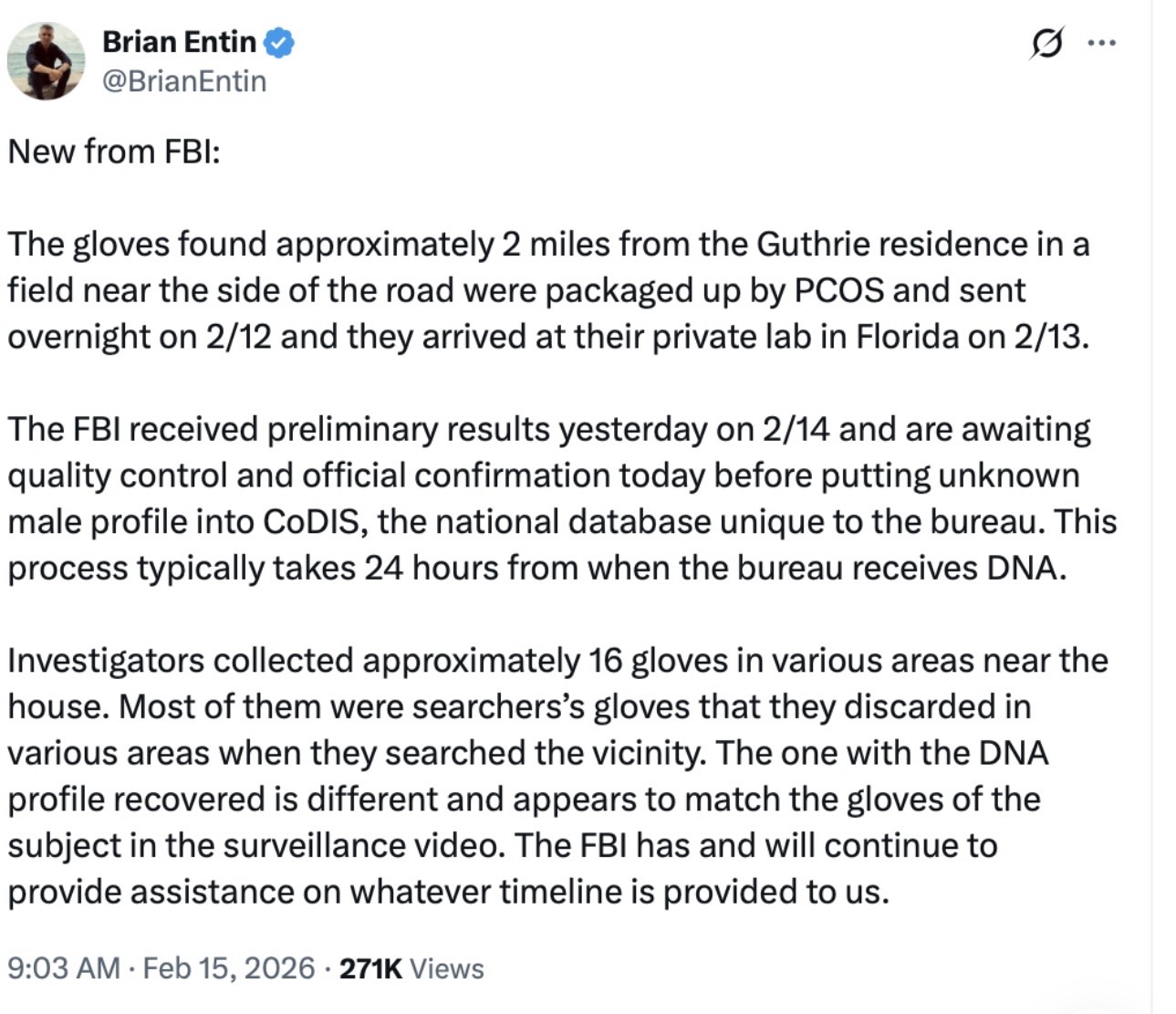Open the @BrianEntin handle link
Viewport: 1176px width, 1014px height.
click(x=184, y=81)
